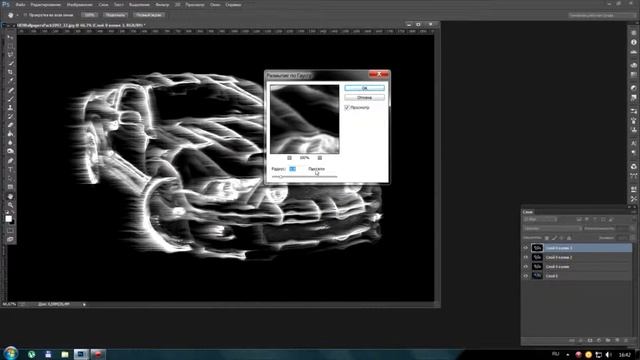Click the Радиус input field
The width and height of the screenshot is (640, 360).
296,169
